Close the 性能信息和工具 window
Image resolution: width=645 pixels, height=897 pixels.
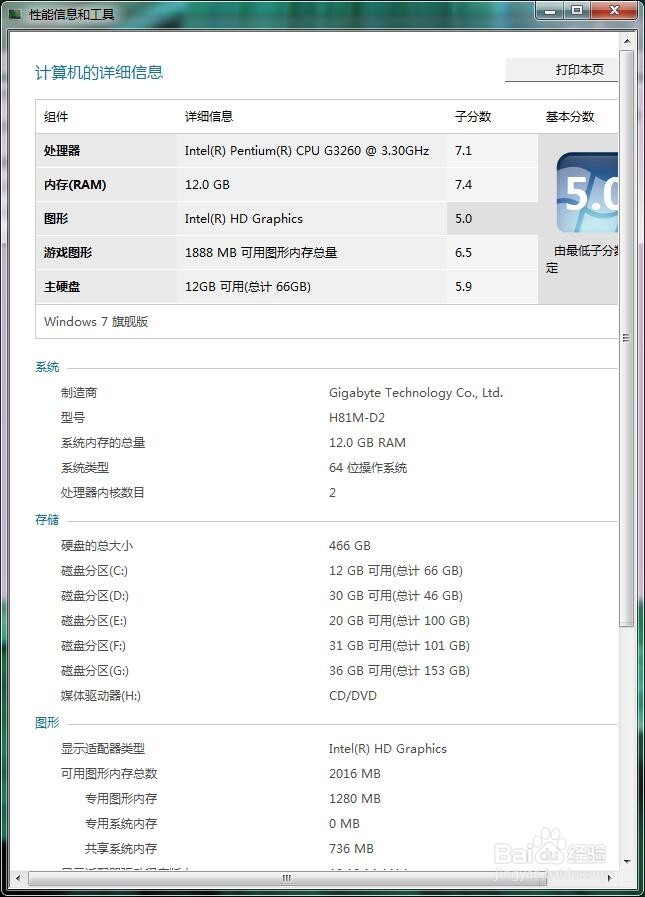tap(615, 10)
